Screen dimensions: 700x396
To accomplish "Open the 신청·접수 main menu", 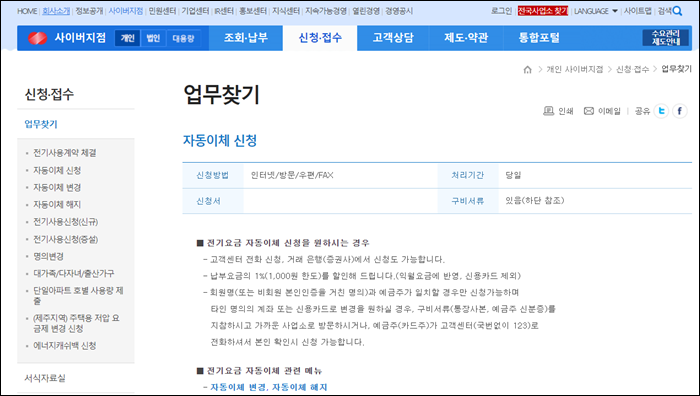I will tap(320, 38).
